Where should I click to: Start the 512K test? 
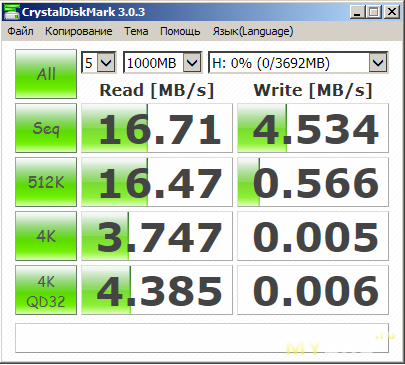[x=46, y=182]
